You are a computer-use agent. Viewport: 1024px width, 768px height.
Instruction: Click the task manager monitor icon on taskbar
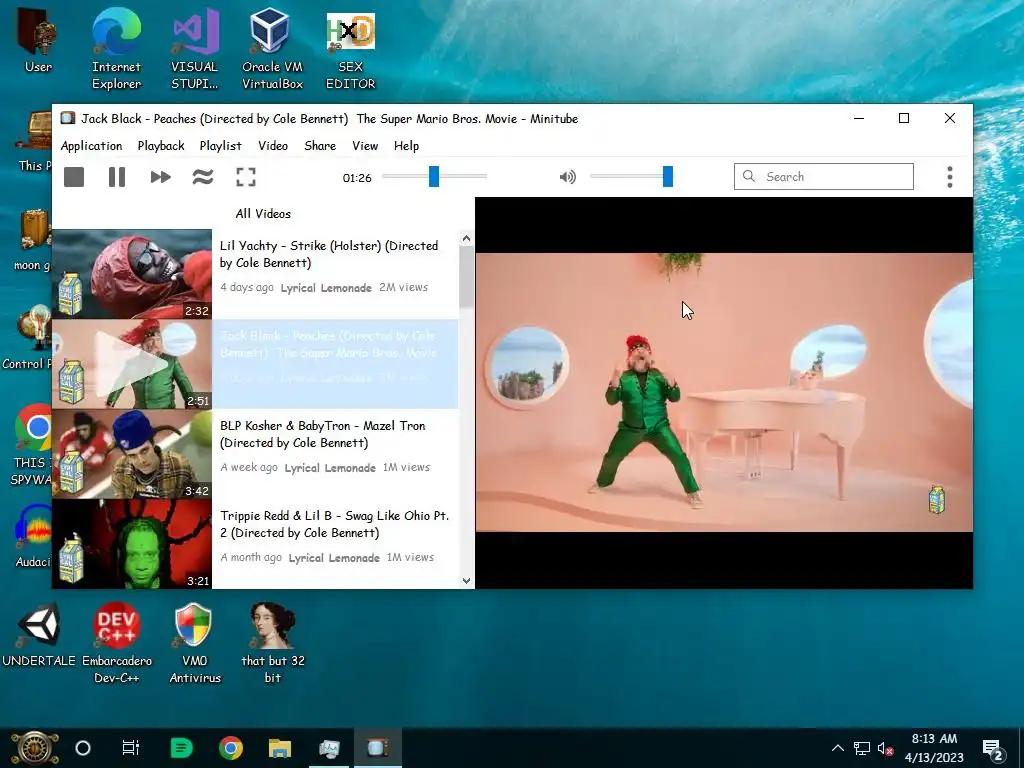[x=329, y=748]
